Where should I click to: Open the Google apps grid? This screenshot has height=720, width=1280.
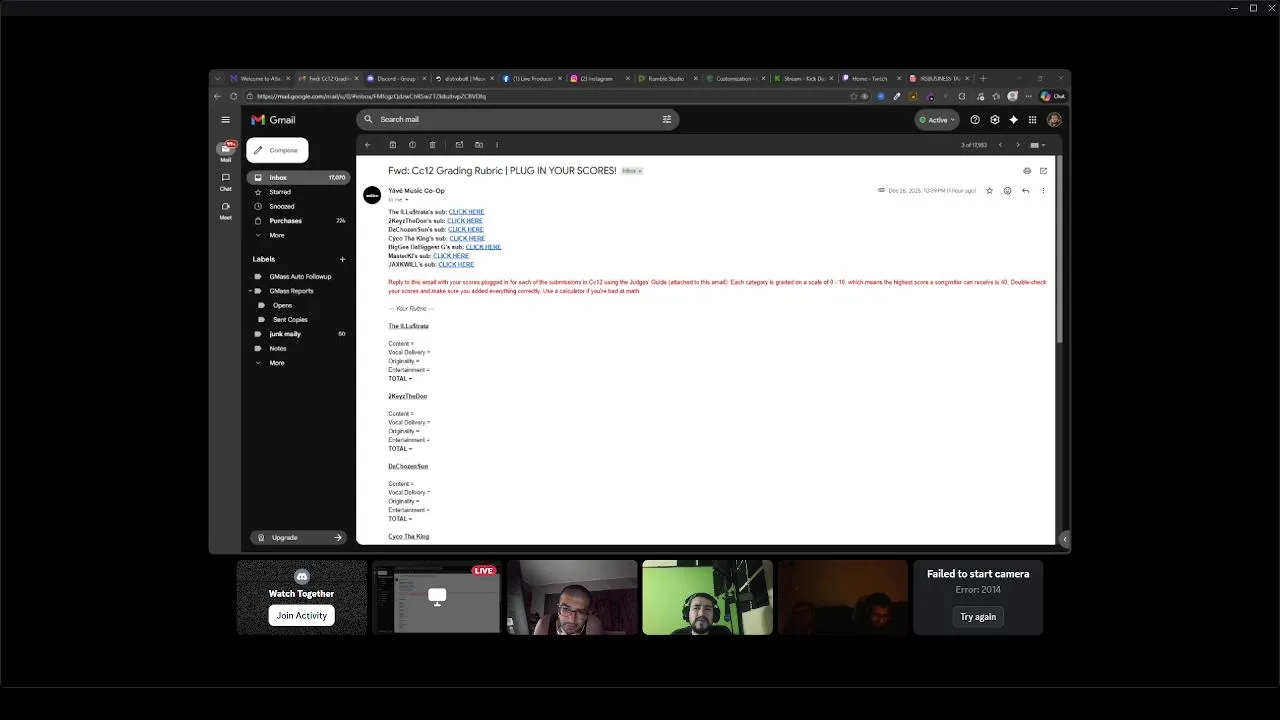[x=1033, y=120]
